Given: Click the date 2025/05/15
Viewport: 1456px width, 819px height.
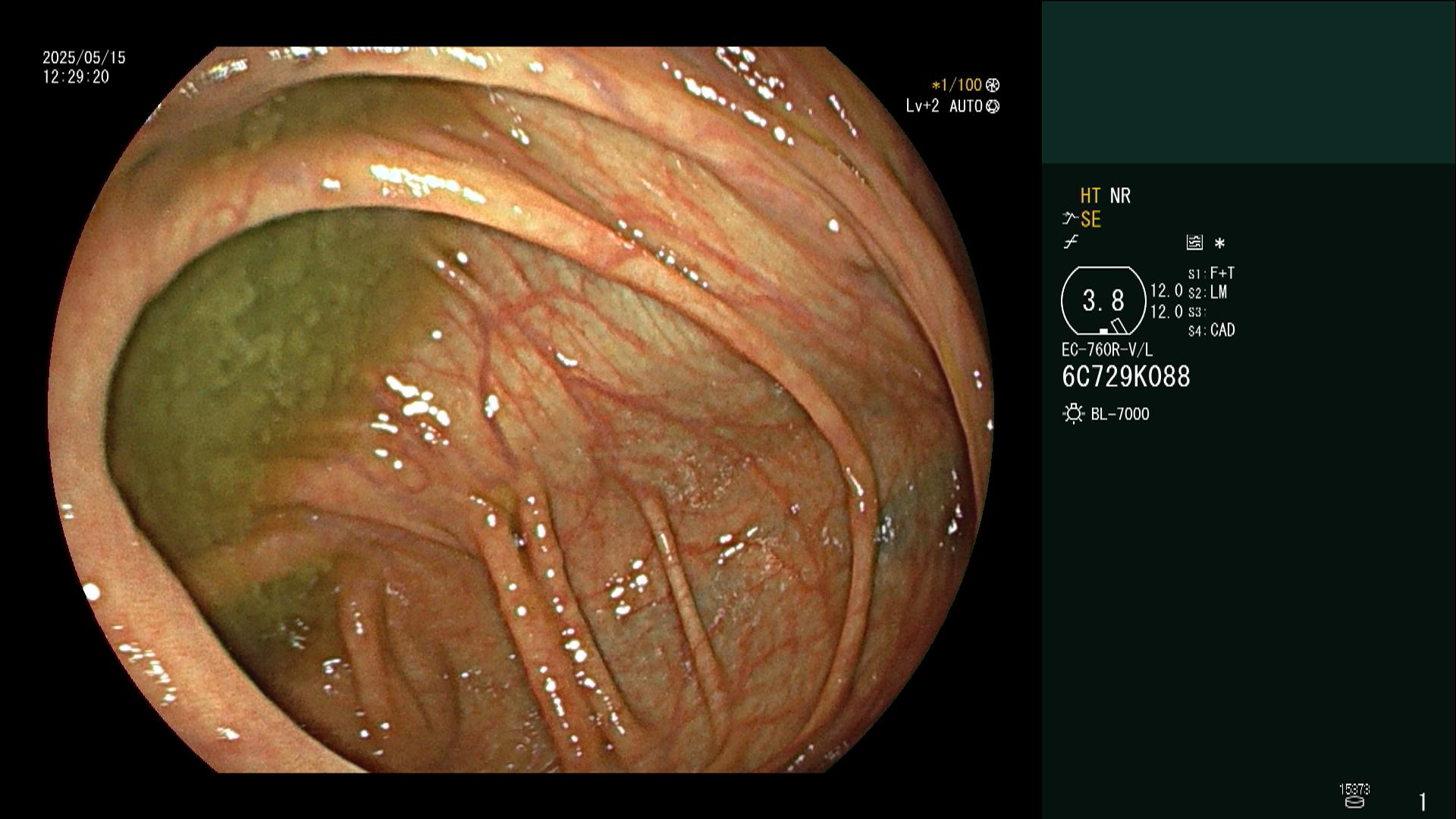Looking at the screenshot, I should click(84, 58).
